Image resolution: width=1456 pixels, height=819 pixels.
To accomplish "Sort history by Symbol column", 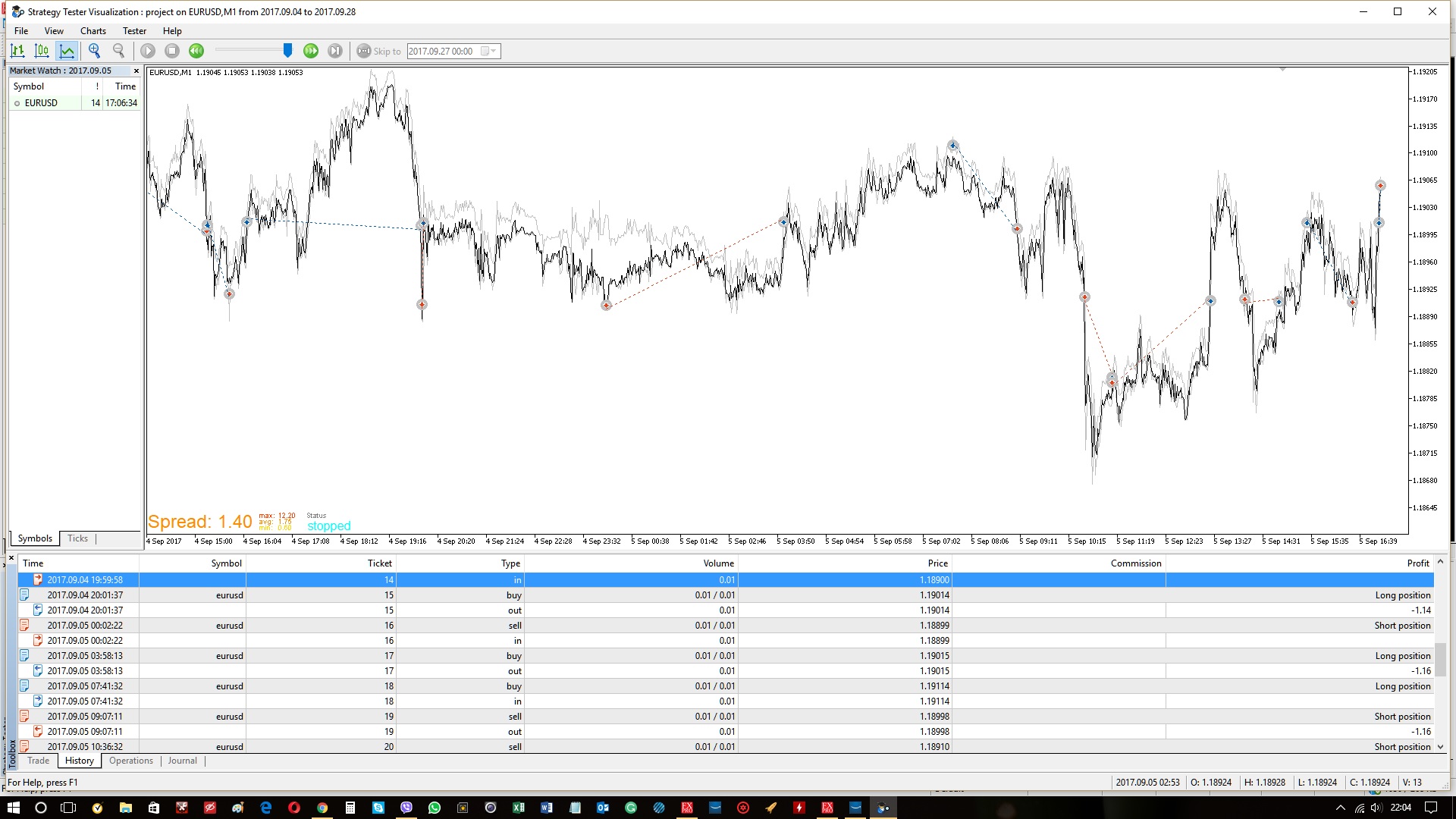I will [193, 563].
